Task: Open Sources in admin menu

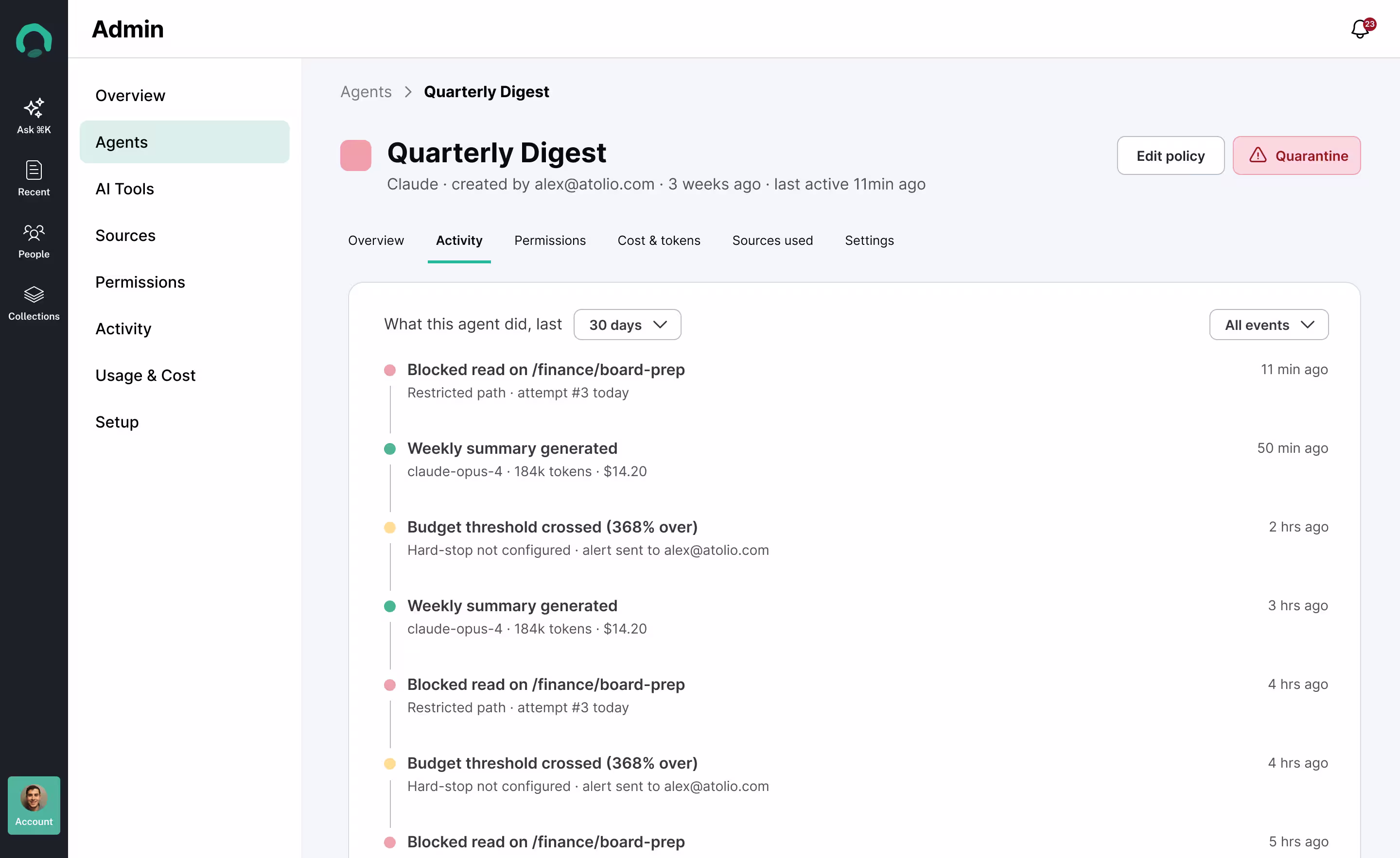Action: point(185,235)
